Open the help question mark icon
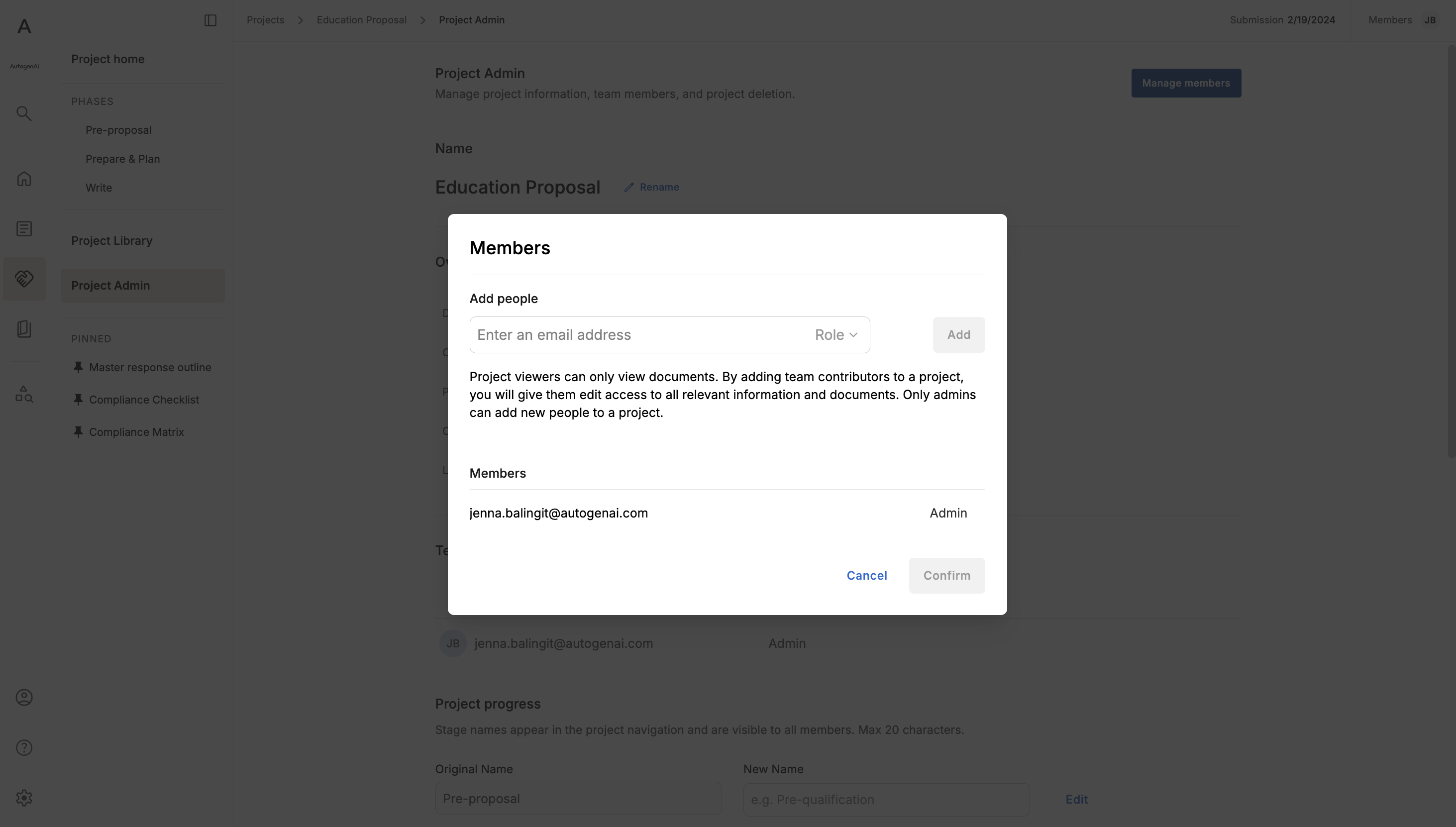Screen dimensions: 1456x827 point(24,748)
